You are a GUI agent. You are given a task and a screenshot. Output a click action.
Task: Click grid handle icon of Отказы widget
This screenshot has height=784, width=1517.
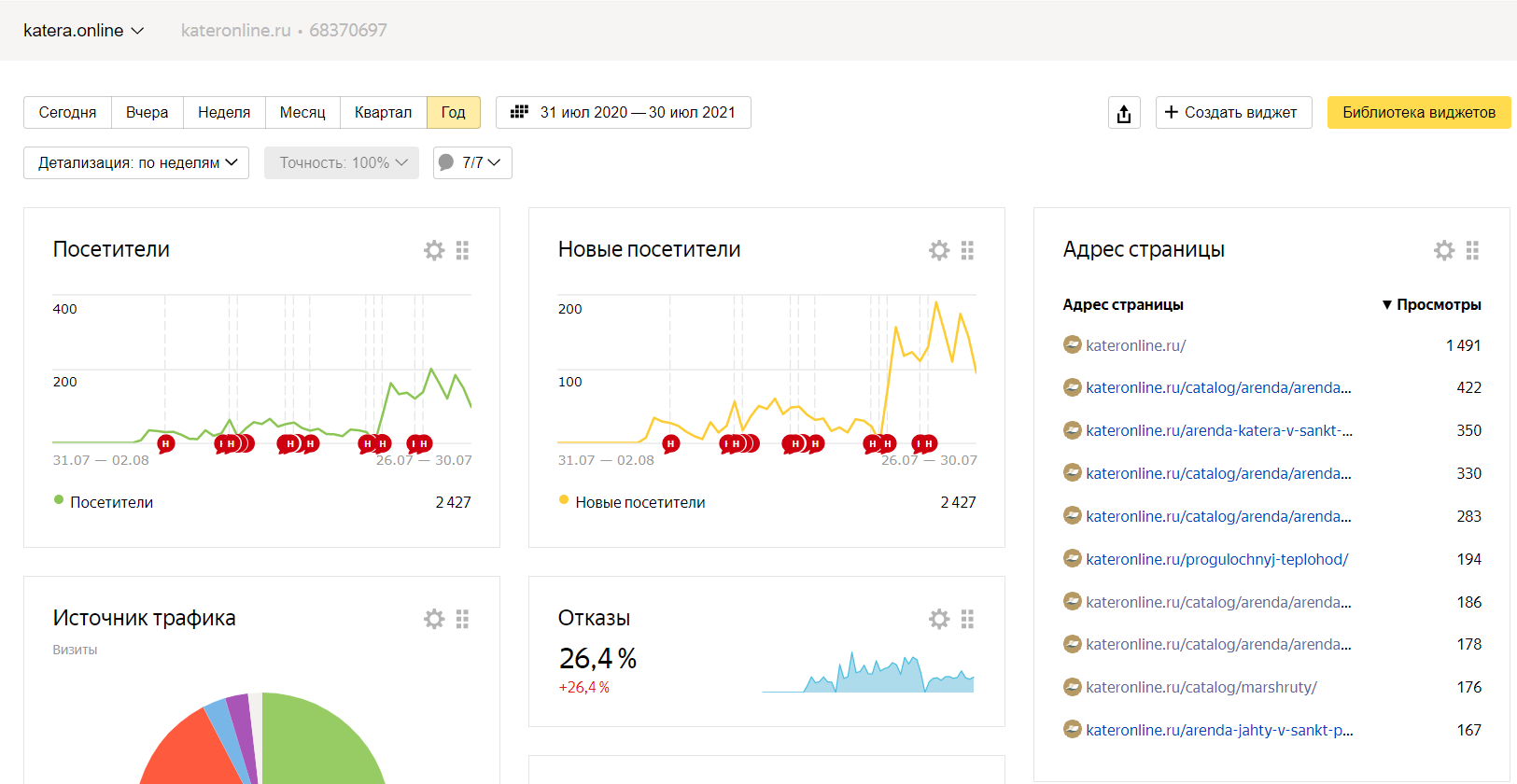point(967,619)
